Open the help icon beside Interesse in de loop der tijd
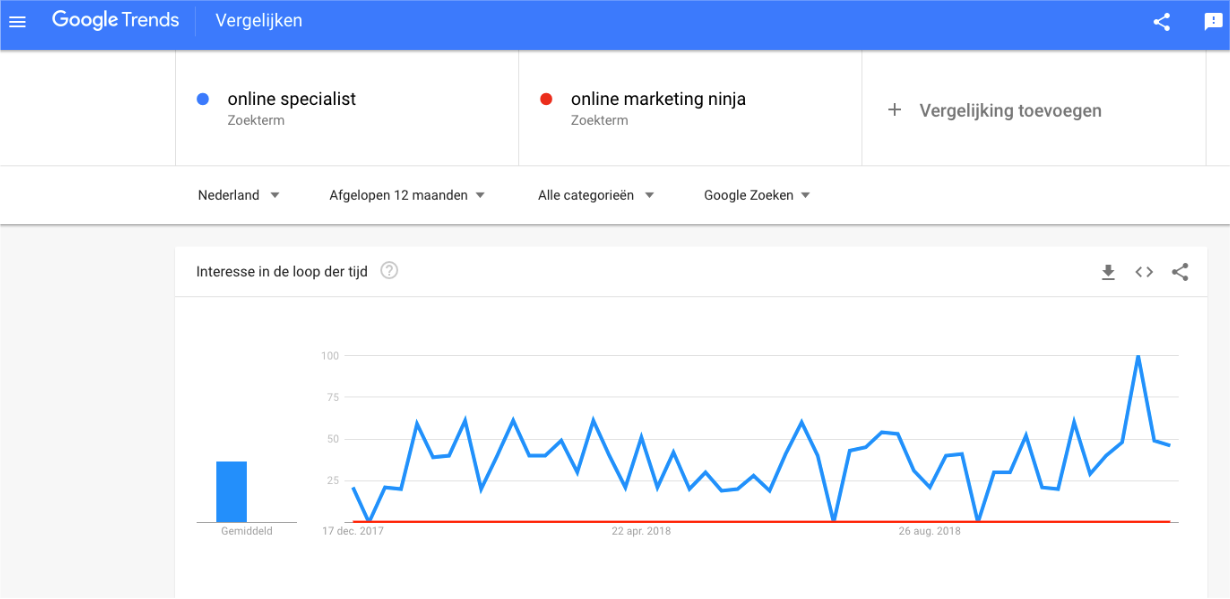The width and height of the screenshot is (1230, 599). coord(390,271)
